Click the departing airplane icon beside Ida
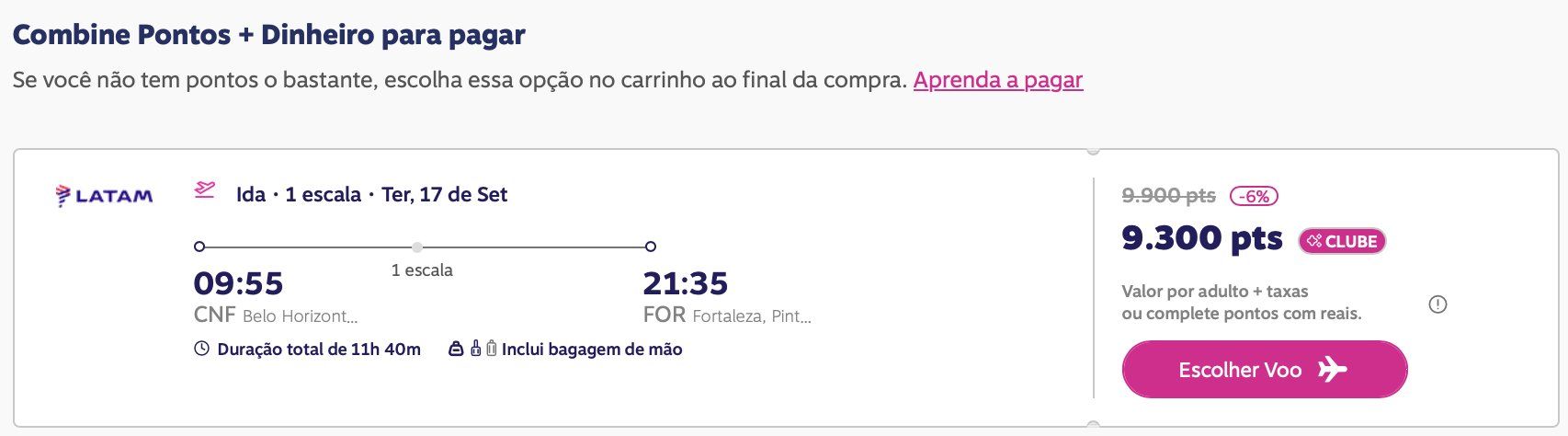The width and height of the screenshot is (1568, 436). (205, 189)
